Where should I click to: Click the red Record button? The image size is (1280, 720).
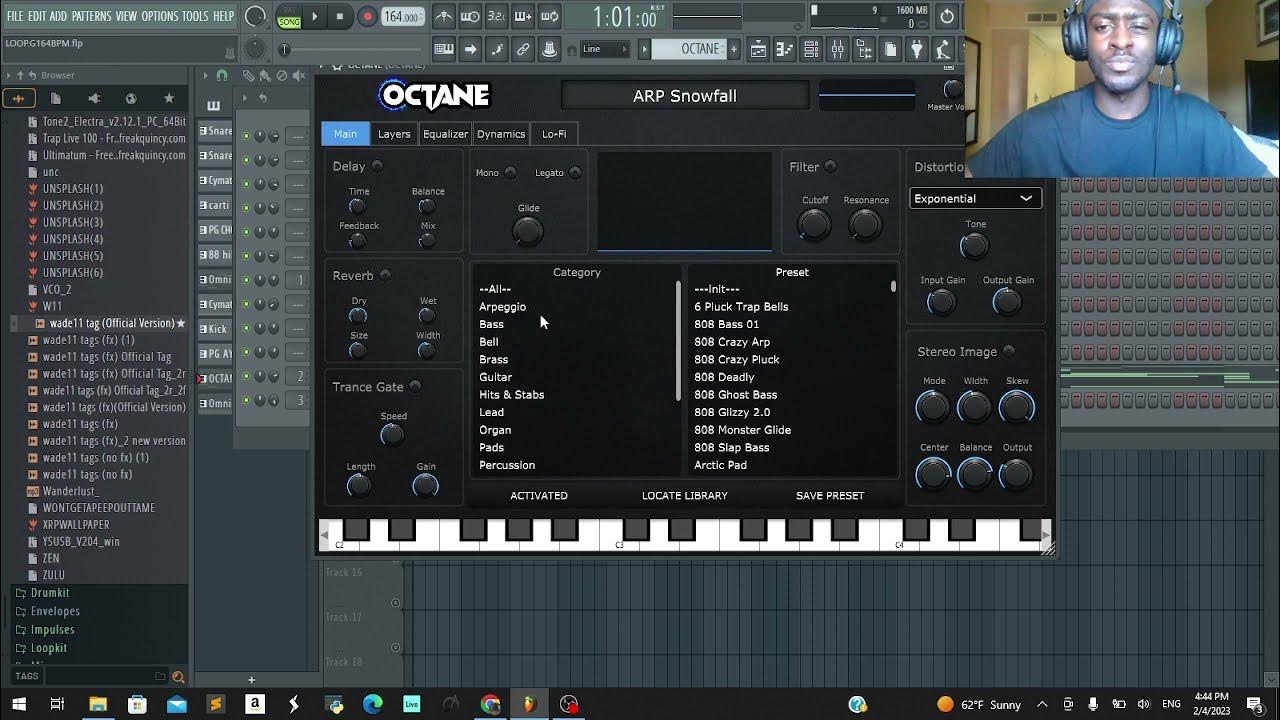click(367, 16)
